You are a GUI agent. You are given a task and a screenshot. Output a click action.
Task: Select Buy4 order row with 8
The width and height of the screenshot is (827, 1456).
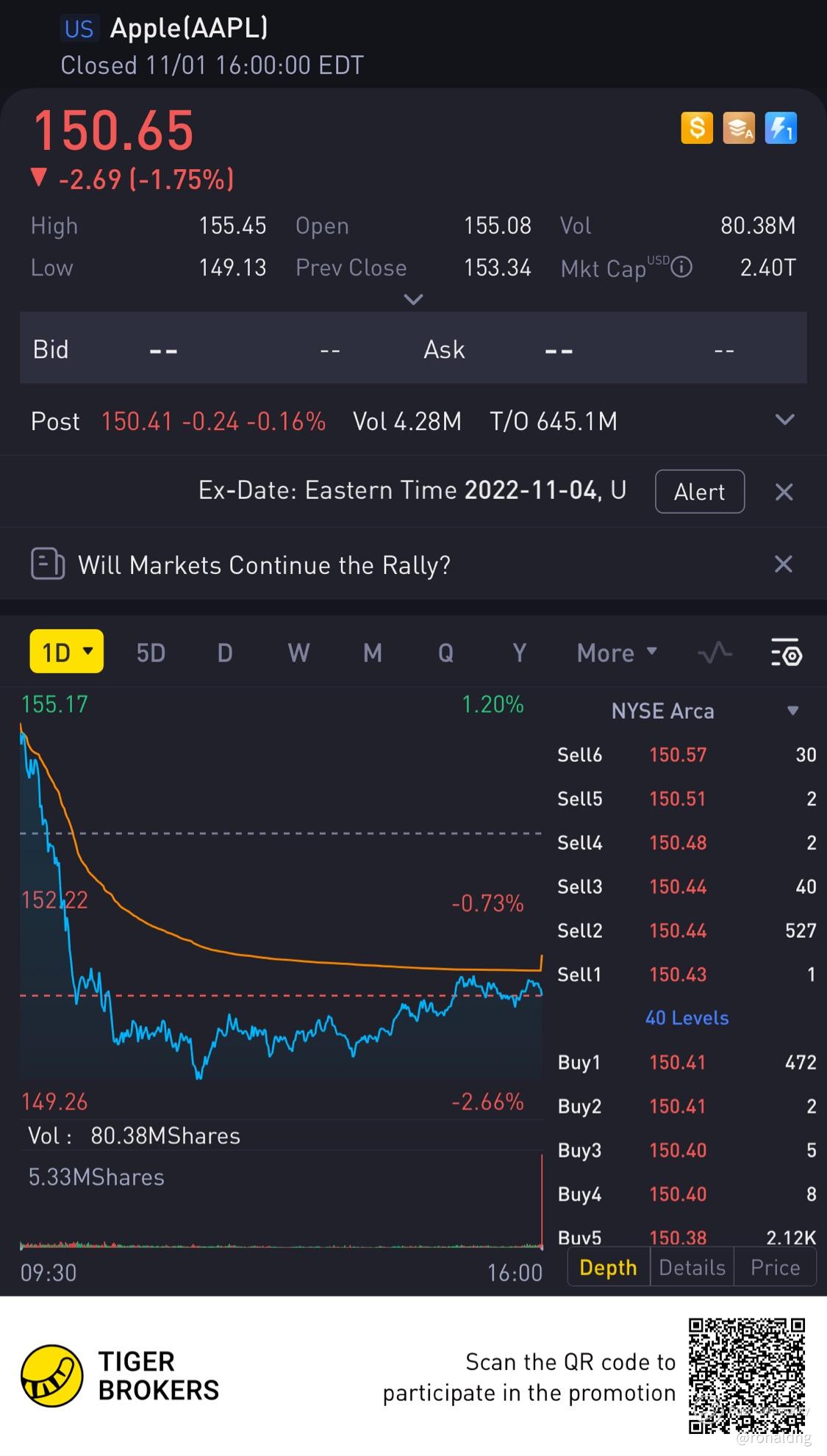click(x=687, y=1194)
